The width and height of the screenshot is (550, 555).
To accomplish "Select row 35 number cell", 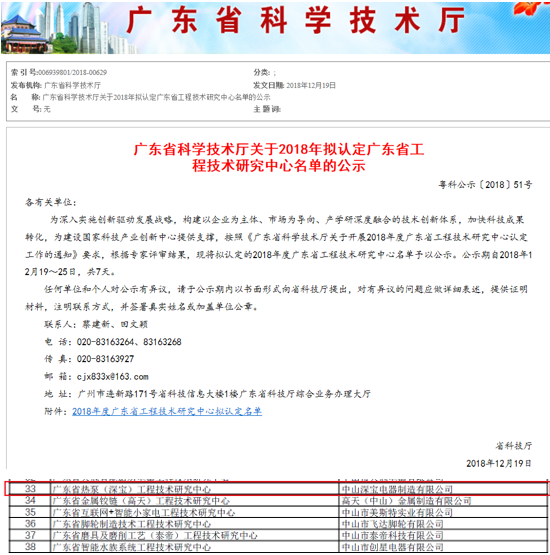I will tap(30, 512).
